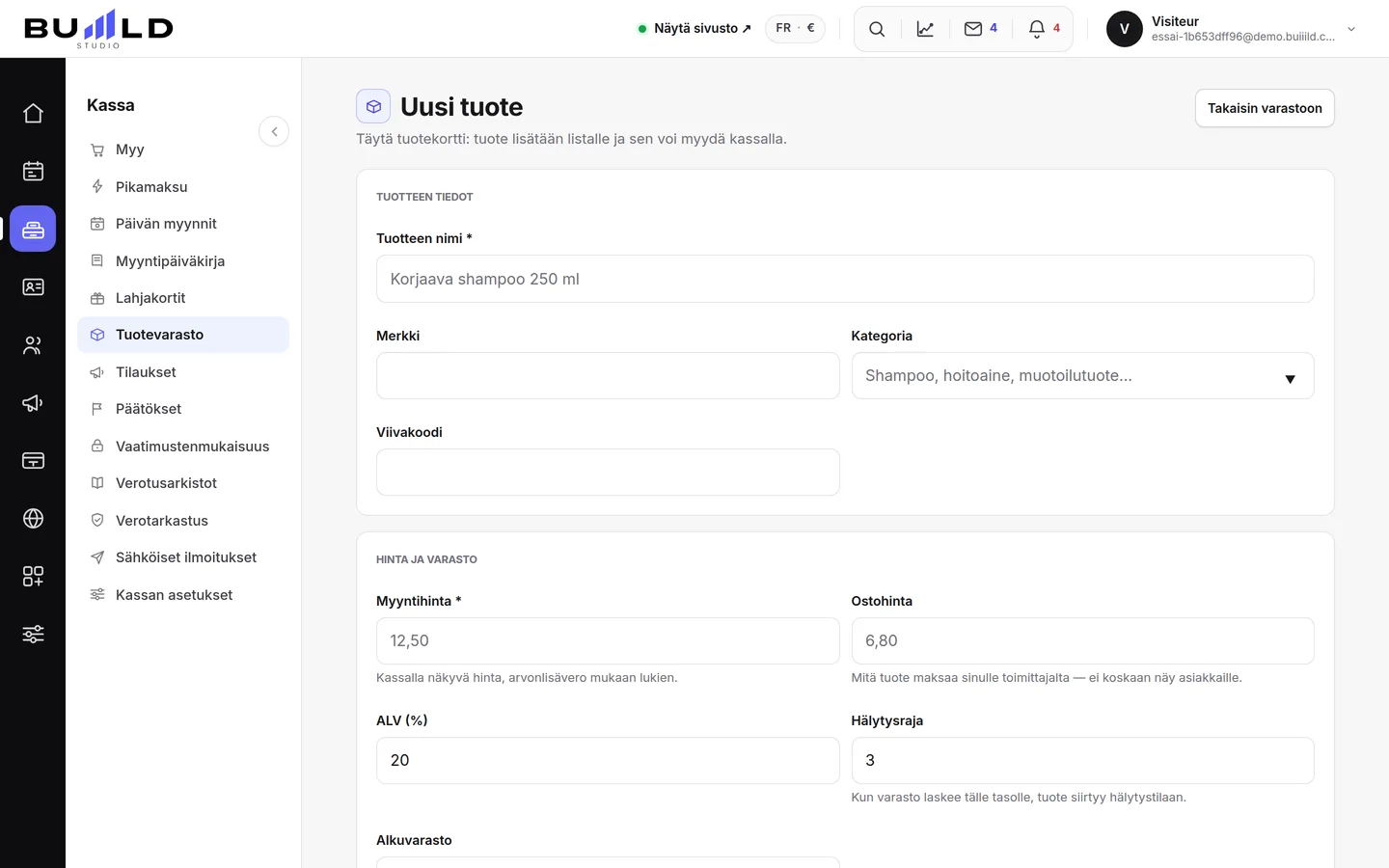Screen dimensions: 1389x868
Task: Focus the Myyntihinta input field
Action: coord(608,641)
